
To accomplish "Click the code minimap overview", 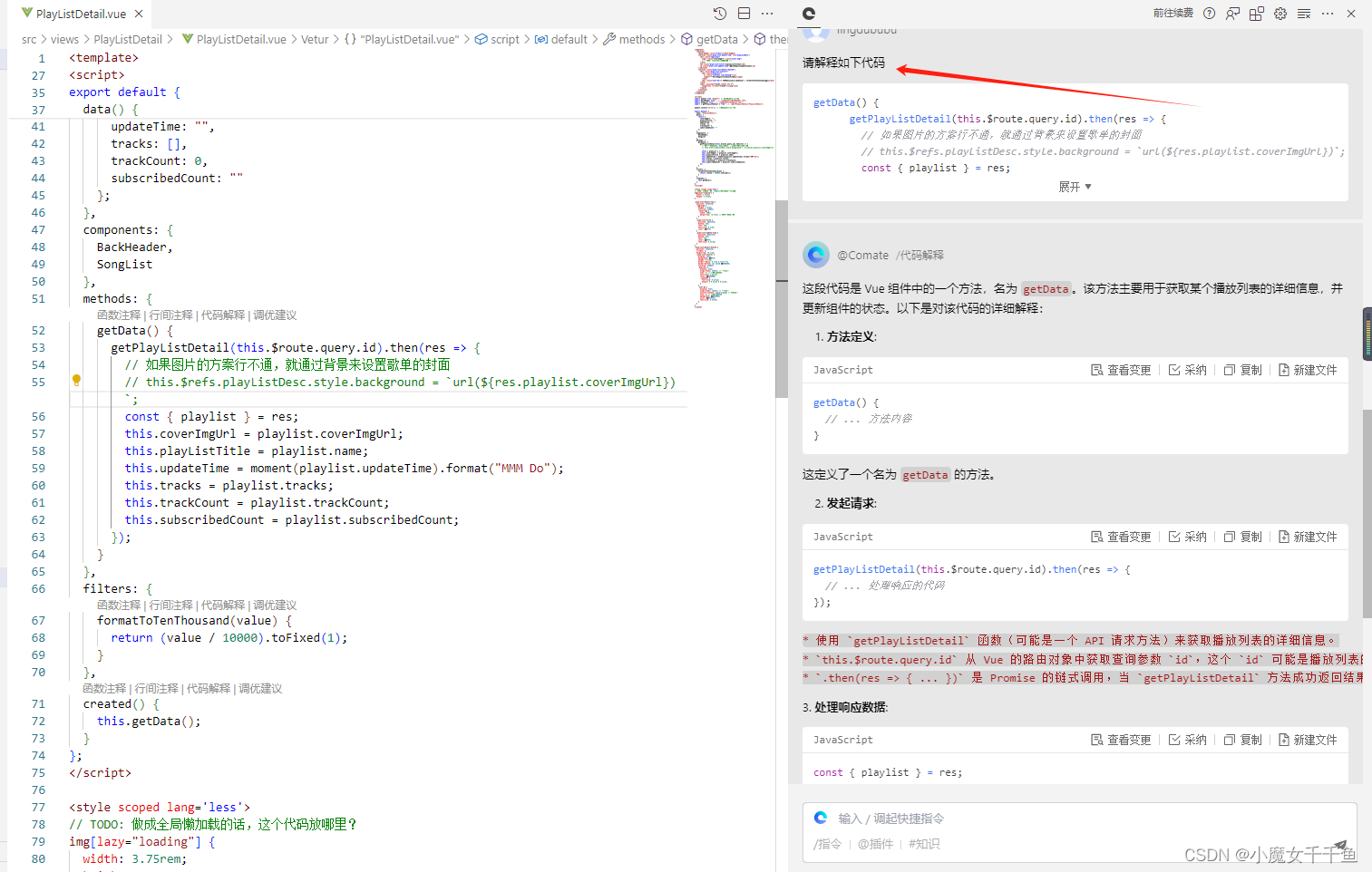I will coord(734,179).
